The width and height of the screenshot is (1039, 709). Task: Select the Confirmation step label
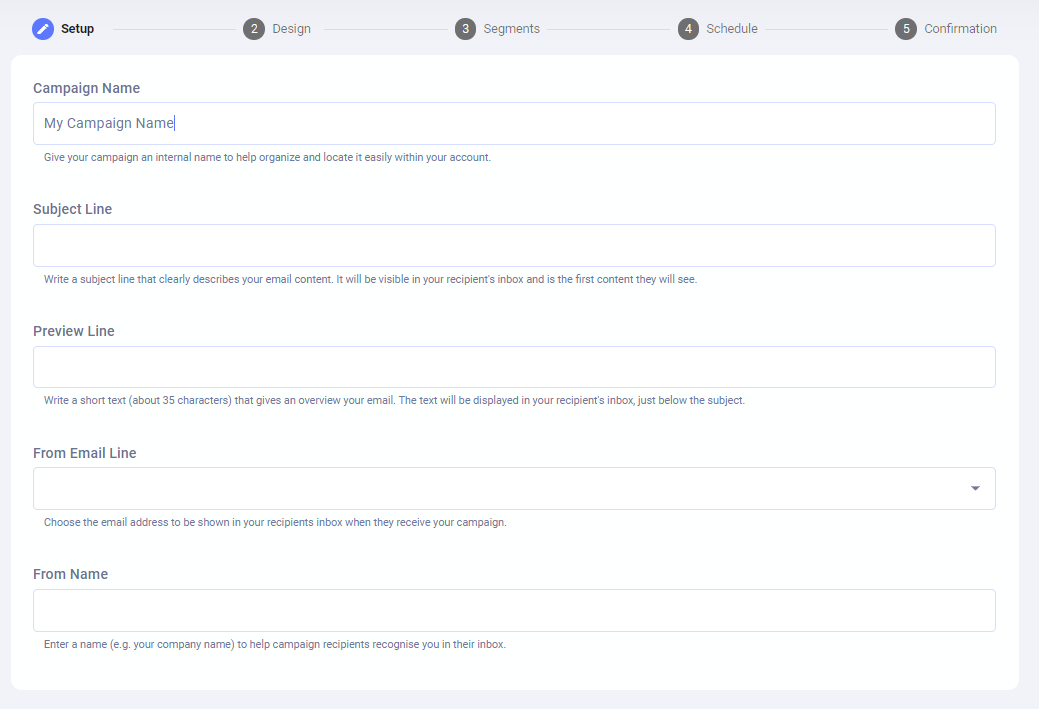coord(960,29)
